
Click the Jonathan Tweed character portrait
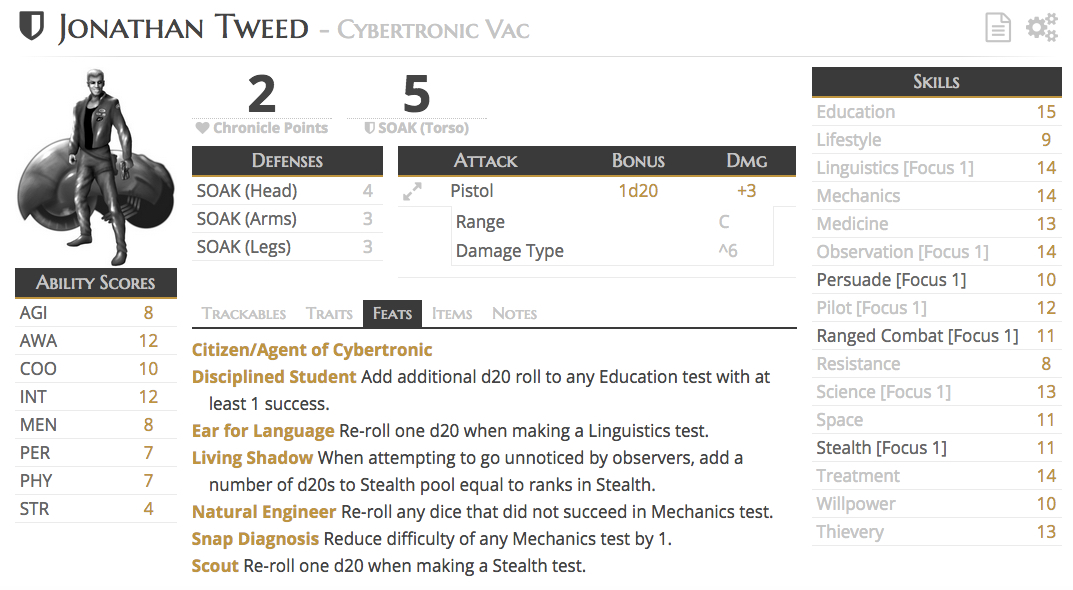coord(96,166)
